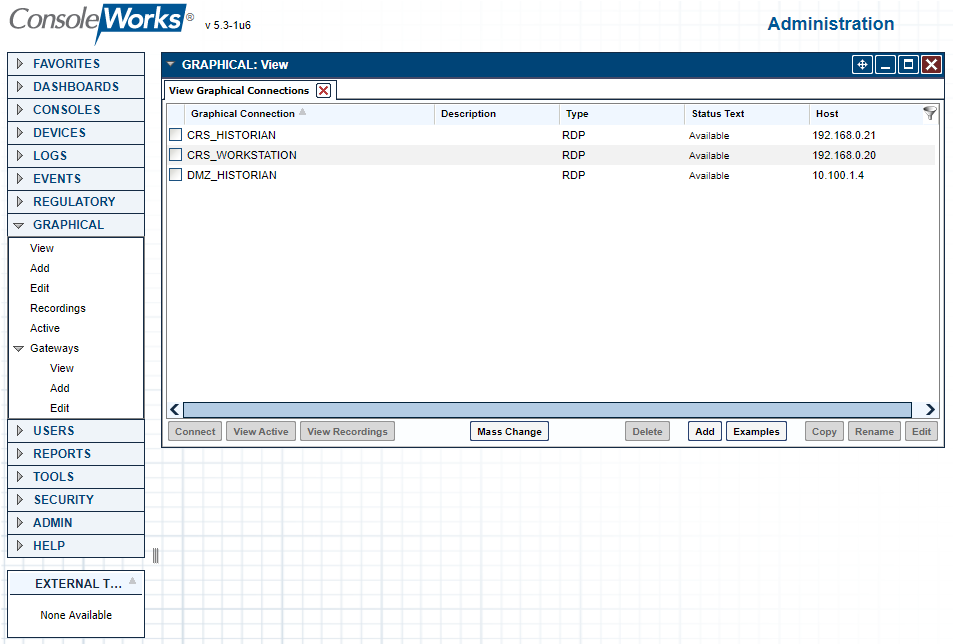Screen dimensions: 953x644
Task: Open Recordings under GRAPHICAL menu
Action: [x=58, y=308]
